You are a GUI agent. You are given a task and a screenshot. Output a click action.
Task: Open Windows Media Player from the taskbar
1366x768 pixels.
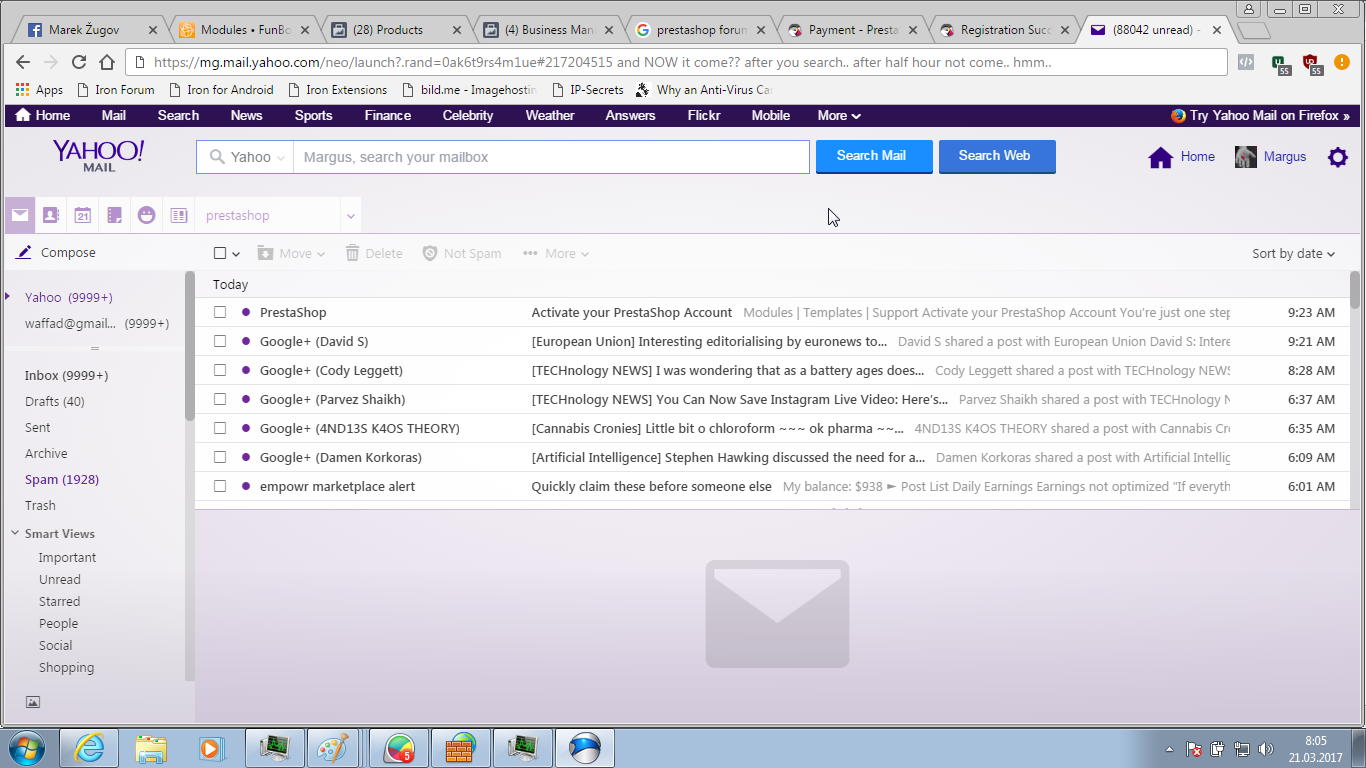(x=210, y=748)
